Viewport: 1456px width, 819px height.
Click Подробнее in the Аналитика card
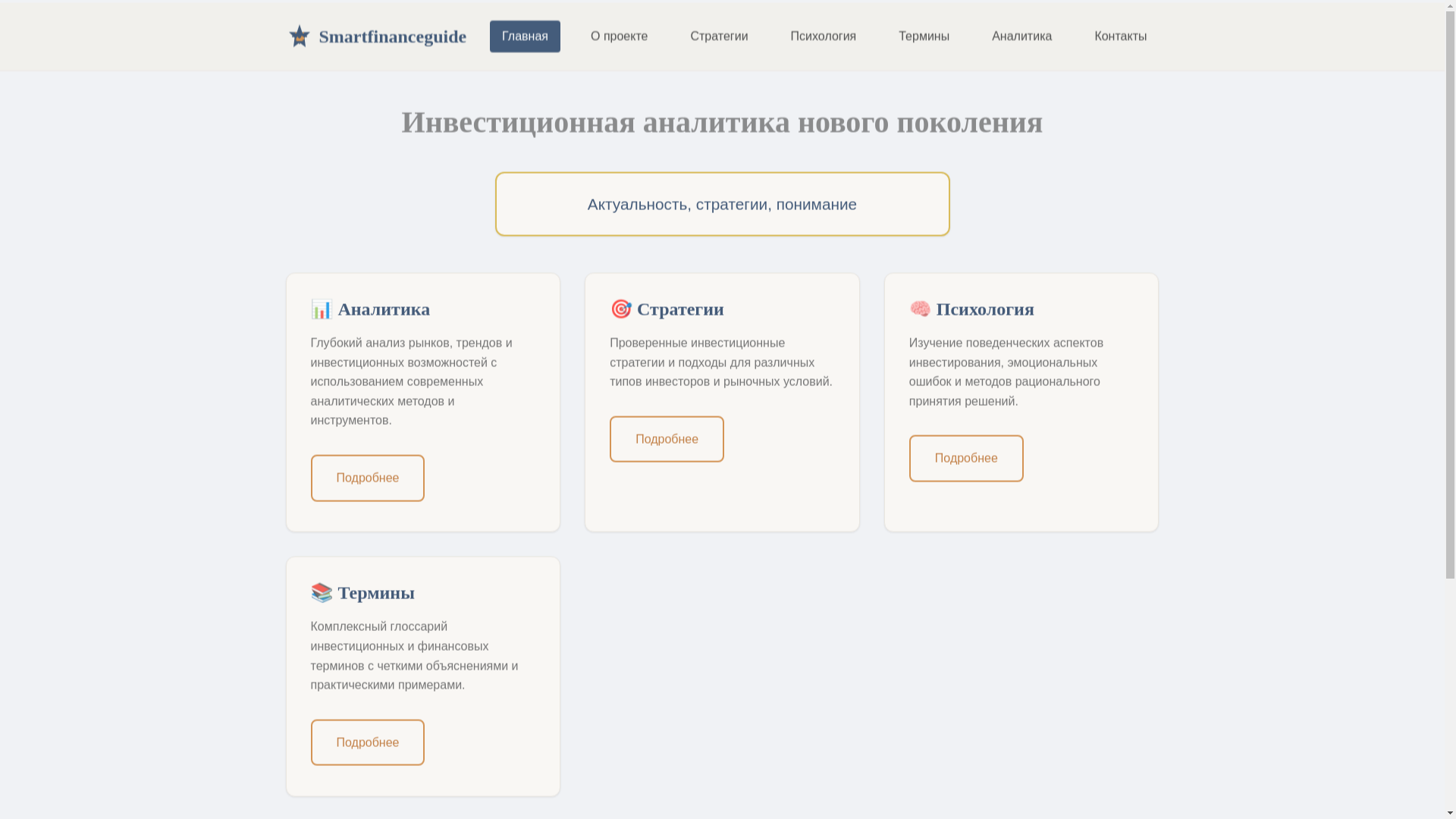pos(367,478)
